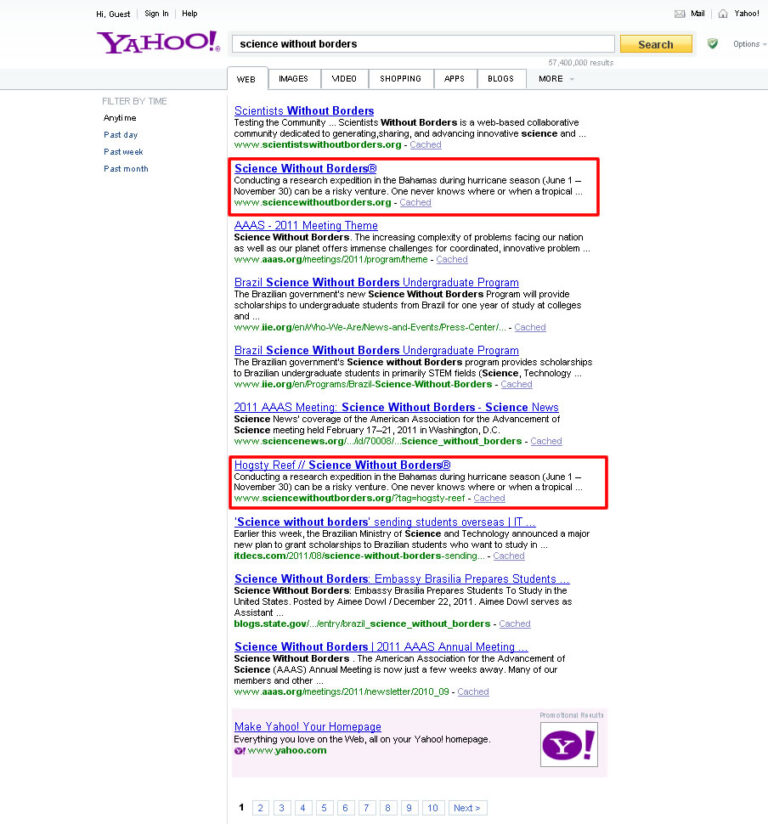The width and height of the screenshot is (768, 824).
Task: Expand the Options dropdown
Action: pyautogui.click(x=750, y=44)
